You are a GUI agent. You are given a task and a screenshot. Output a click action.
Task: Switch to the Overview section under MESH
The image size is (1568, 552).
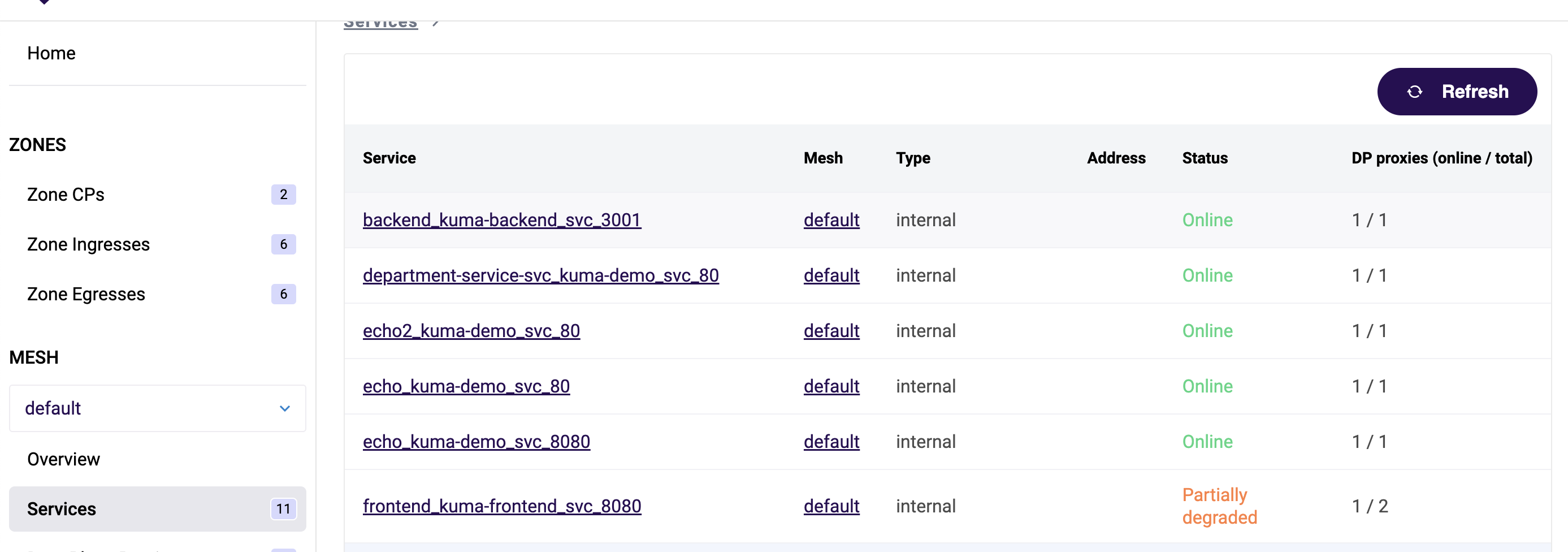click(63, 459)
